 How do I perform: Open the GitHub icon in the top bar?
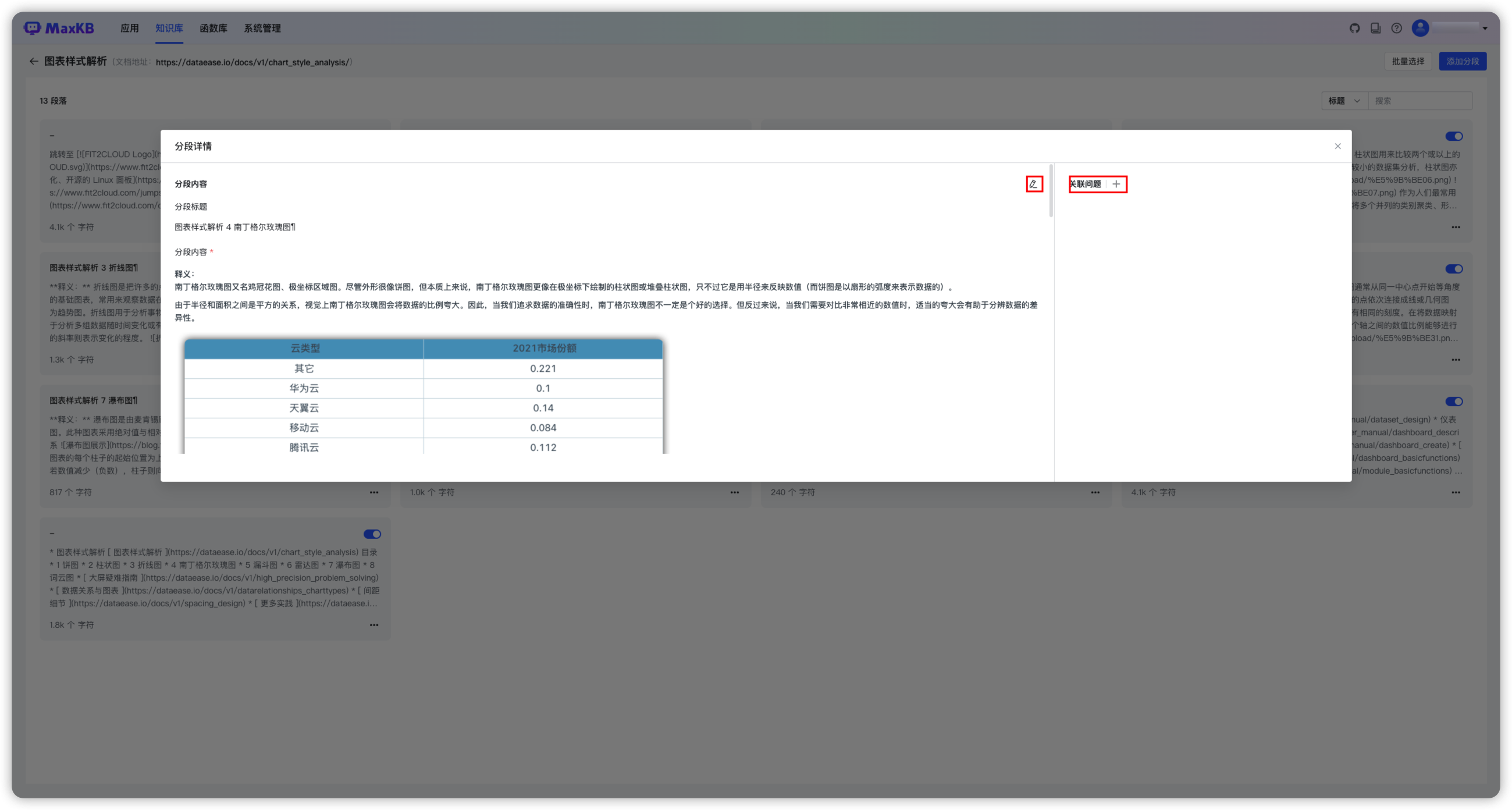pos(1355,28)
